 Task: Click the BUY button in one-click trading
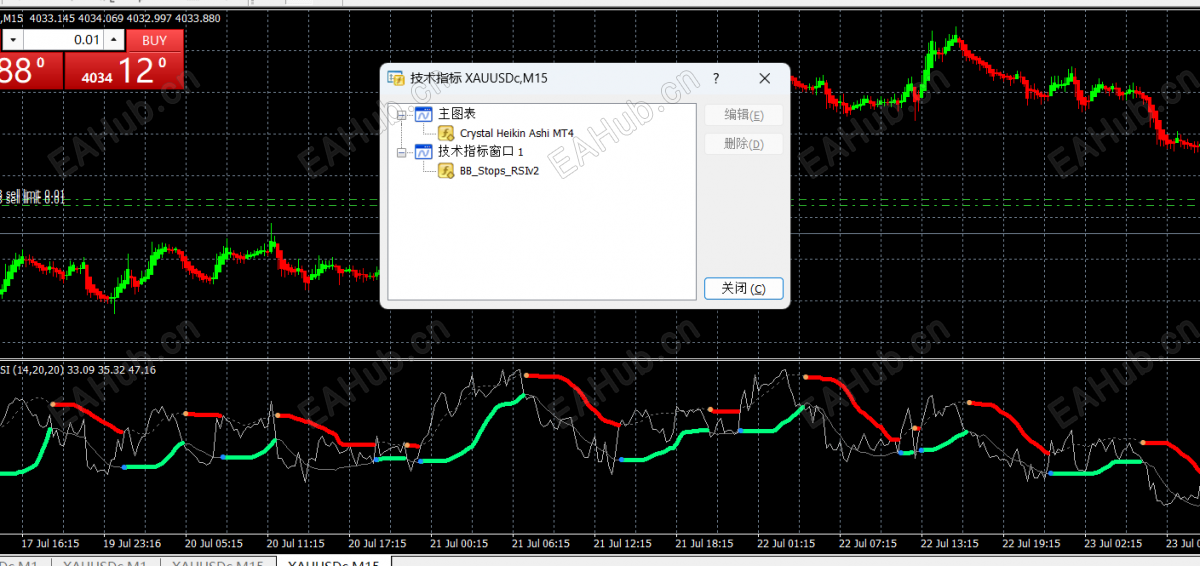[x=155, y=40]
